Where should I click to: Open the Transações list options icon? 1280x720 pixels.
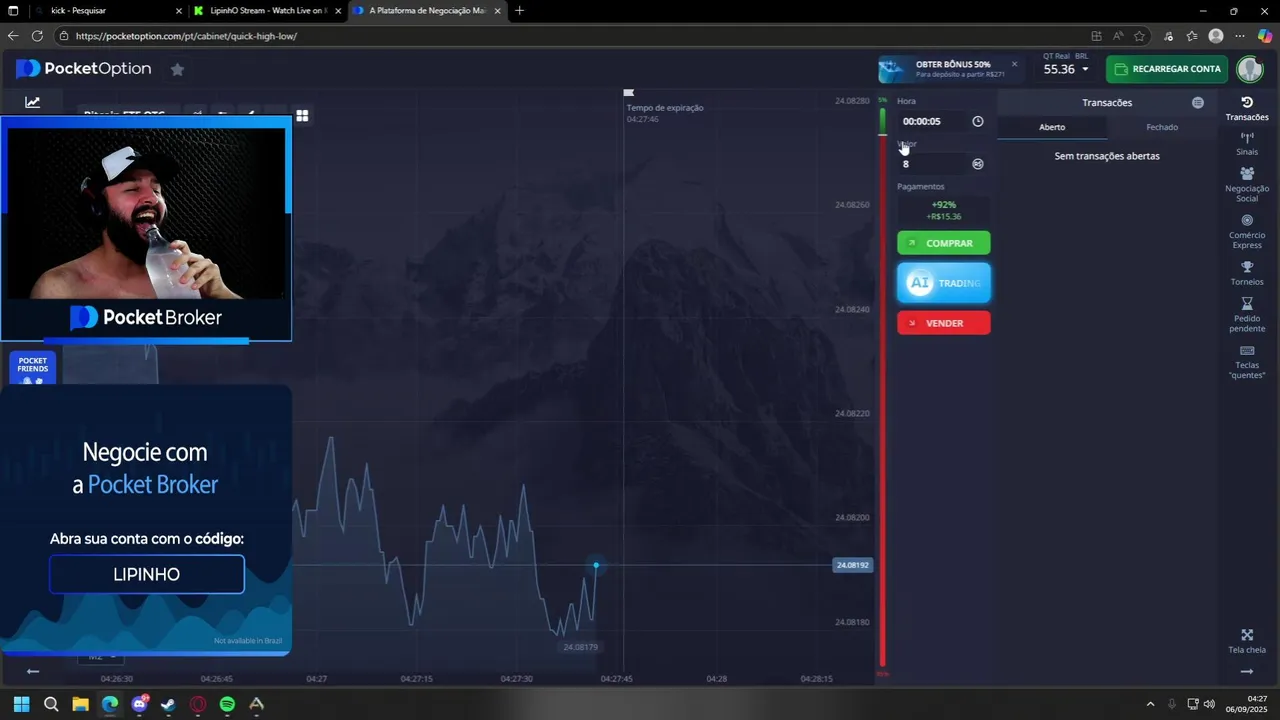(x=1198, y=102)
